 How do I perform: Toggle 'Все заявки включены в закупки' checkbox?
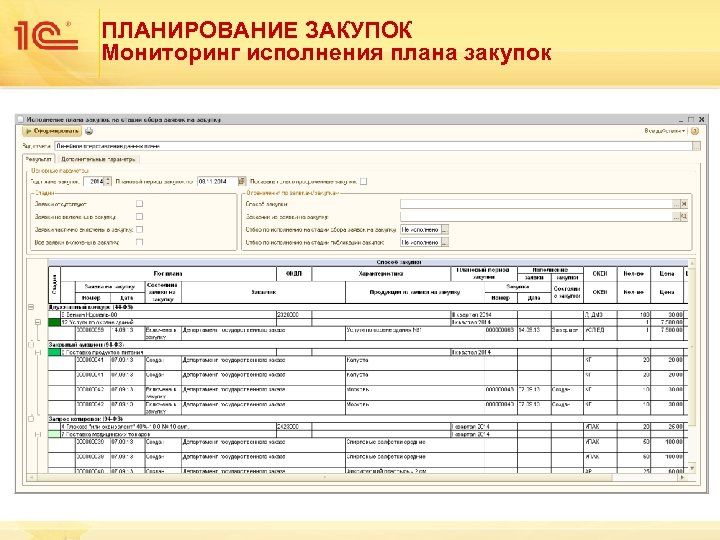[140, 242]
